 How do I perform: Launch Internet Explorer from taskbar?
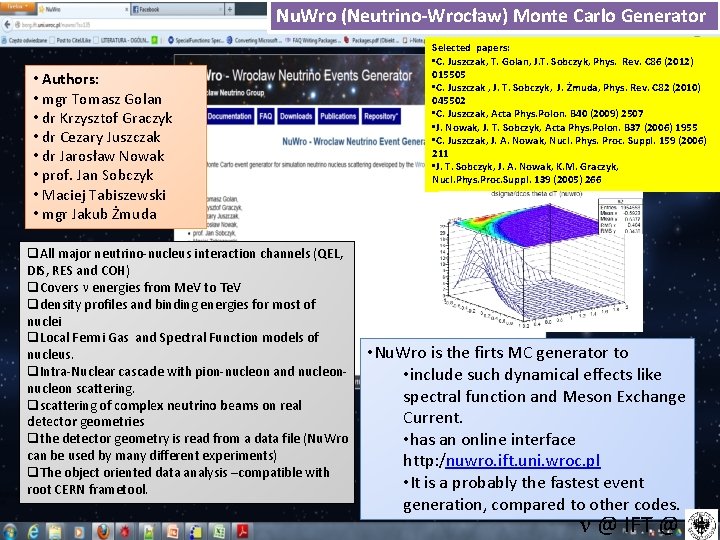tap(33, 531)
